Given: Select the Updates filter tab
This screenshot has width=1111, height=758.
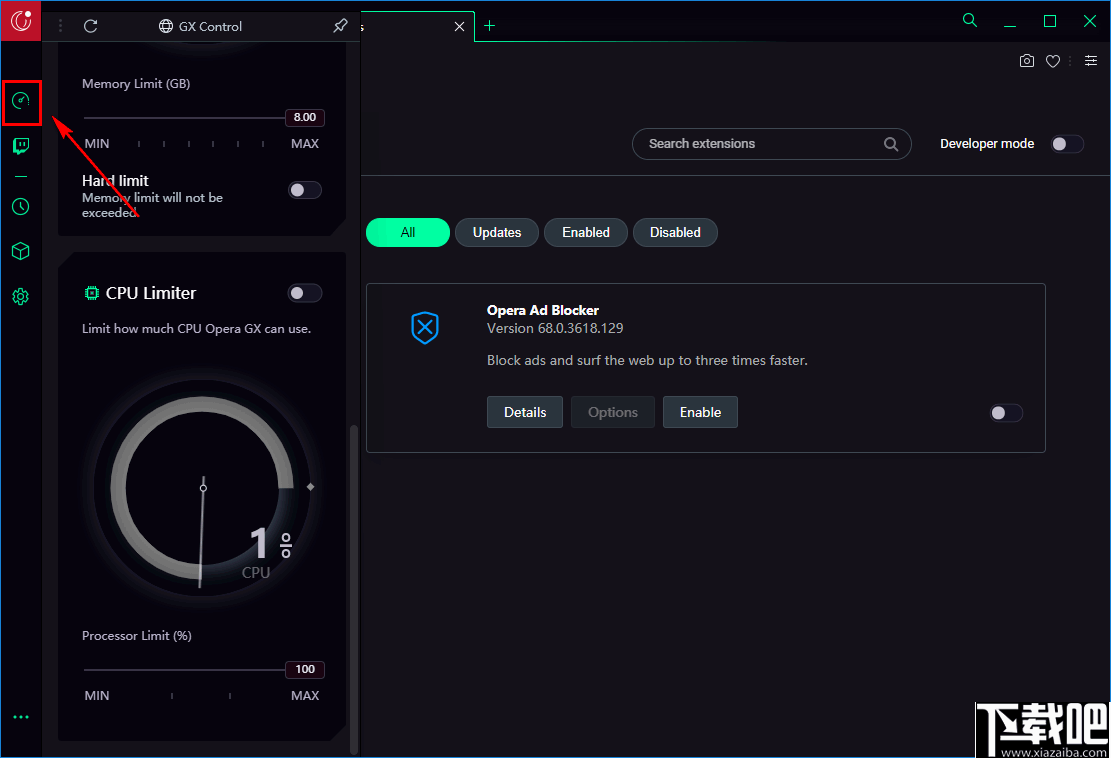Looking at the screenshot, I should (x=497, y=232).
